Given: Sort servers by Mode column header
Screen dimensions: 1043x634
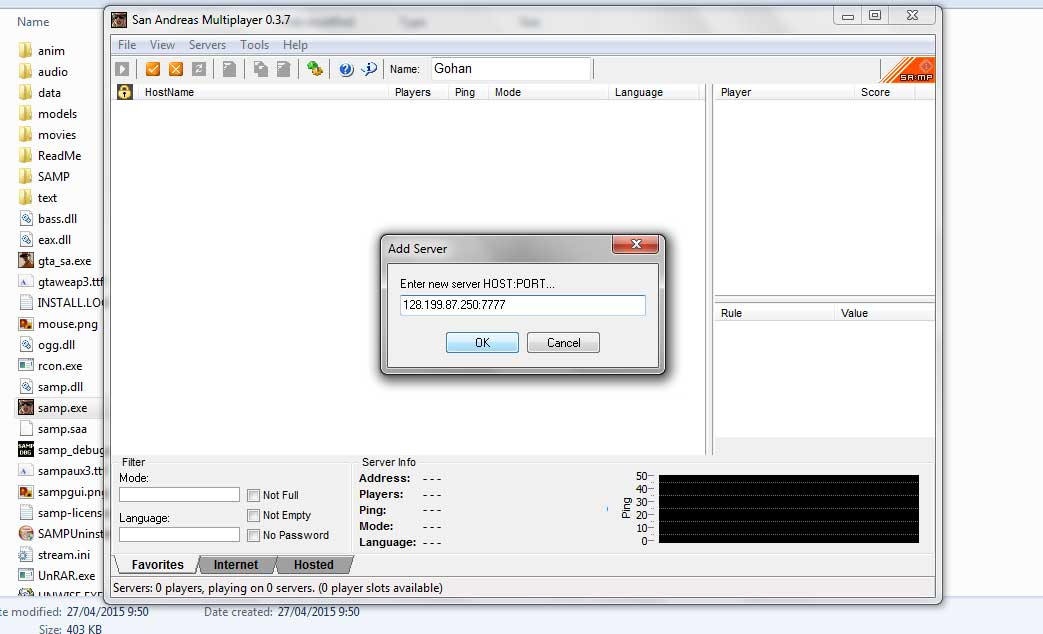Looking at the screenshot, I should point(548,92).
